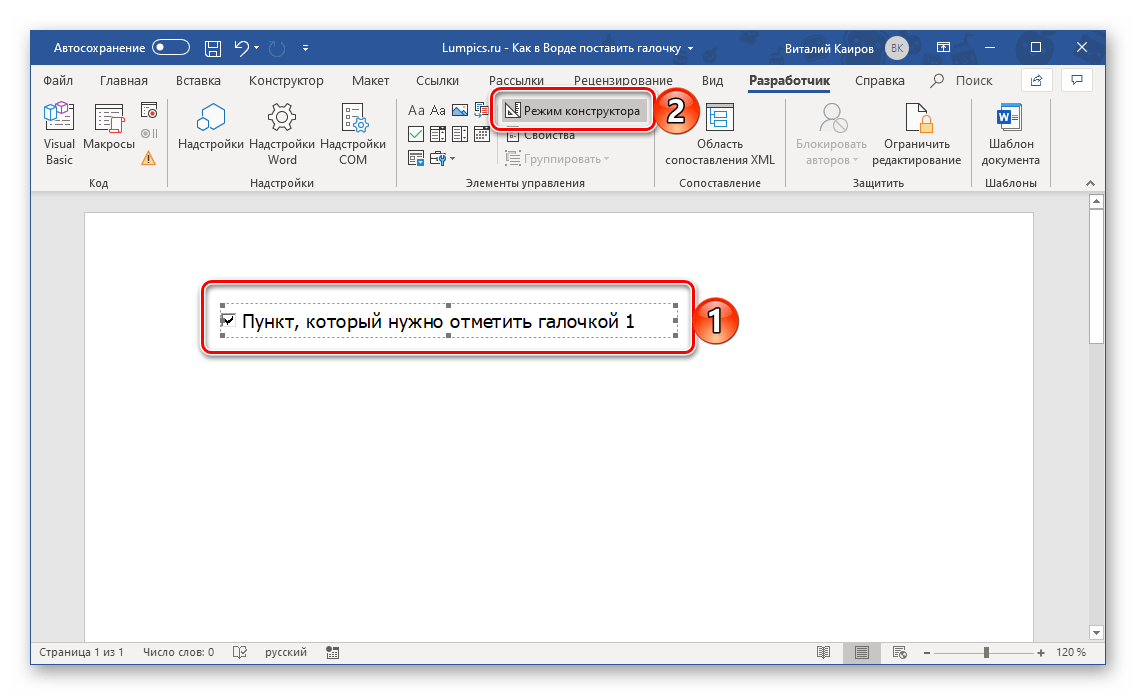This screenshot has width=1136, height=695.
Task: Open zoom dialog via 120 %
Action: (x=1071, y=652)
